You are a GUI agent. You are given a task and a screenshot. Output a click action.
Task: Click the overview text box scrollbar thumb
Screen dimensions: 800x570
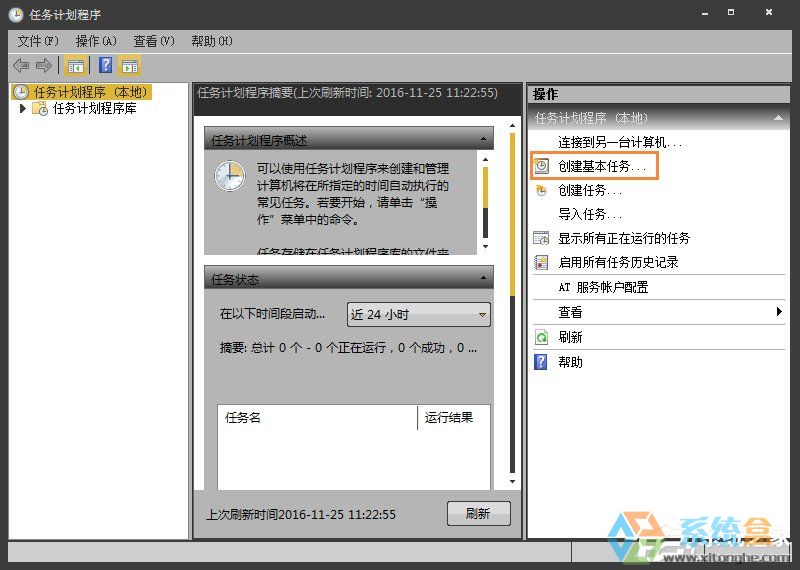point(485,188)
